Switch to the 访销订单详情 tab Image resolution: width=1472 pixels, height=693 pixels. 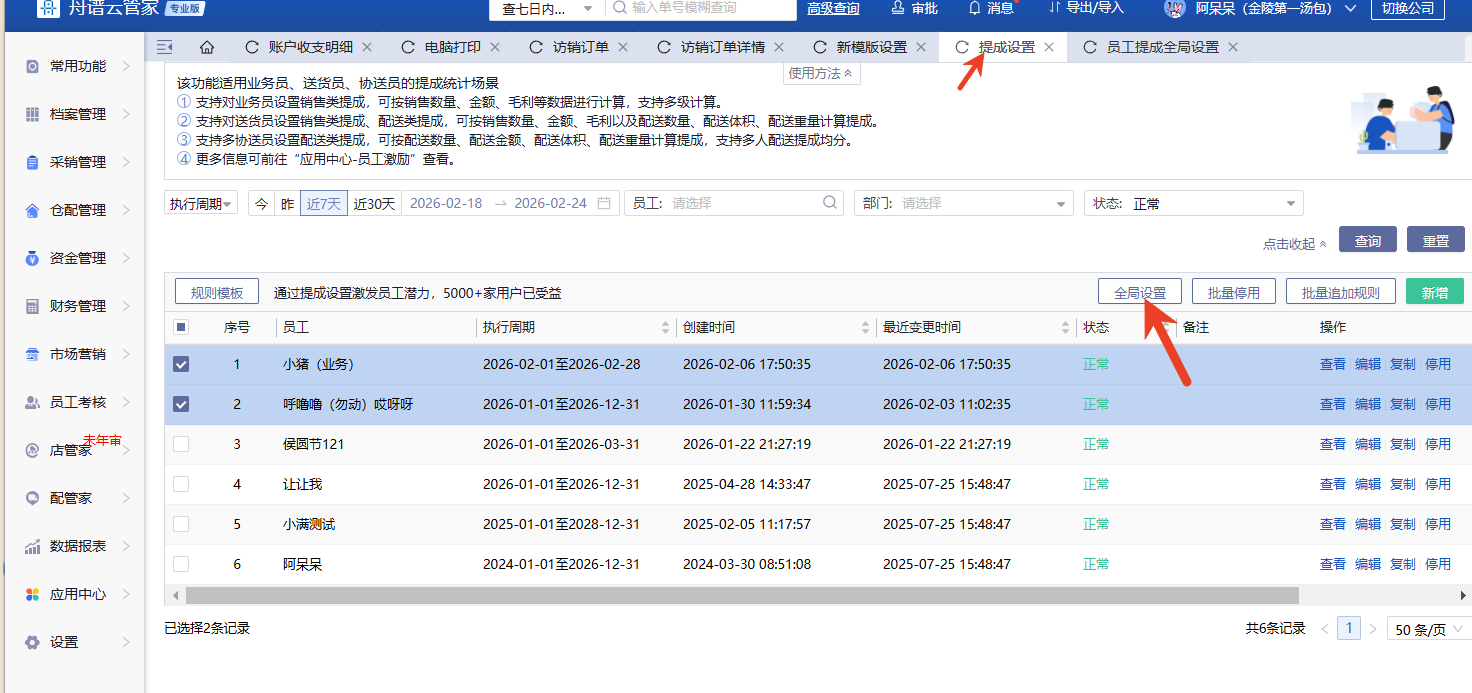[x=722, y=47]
